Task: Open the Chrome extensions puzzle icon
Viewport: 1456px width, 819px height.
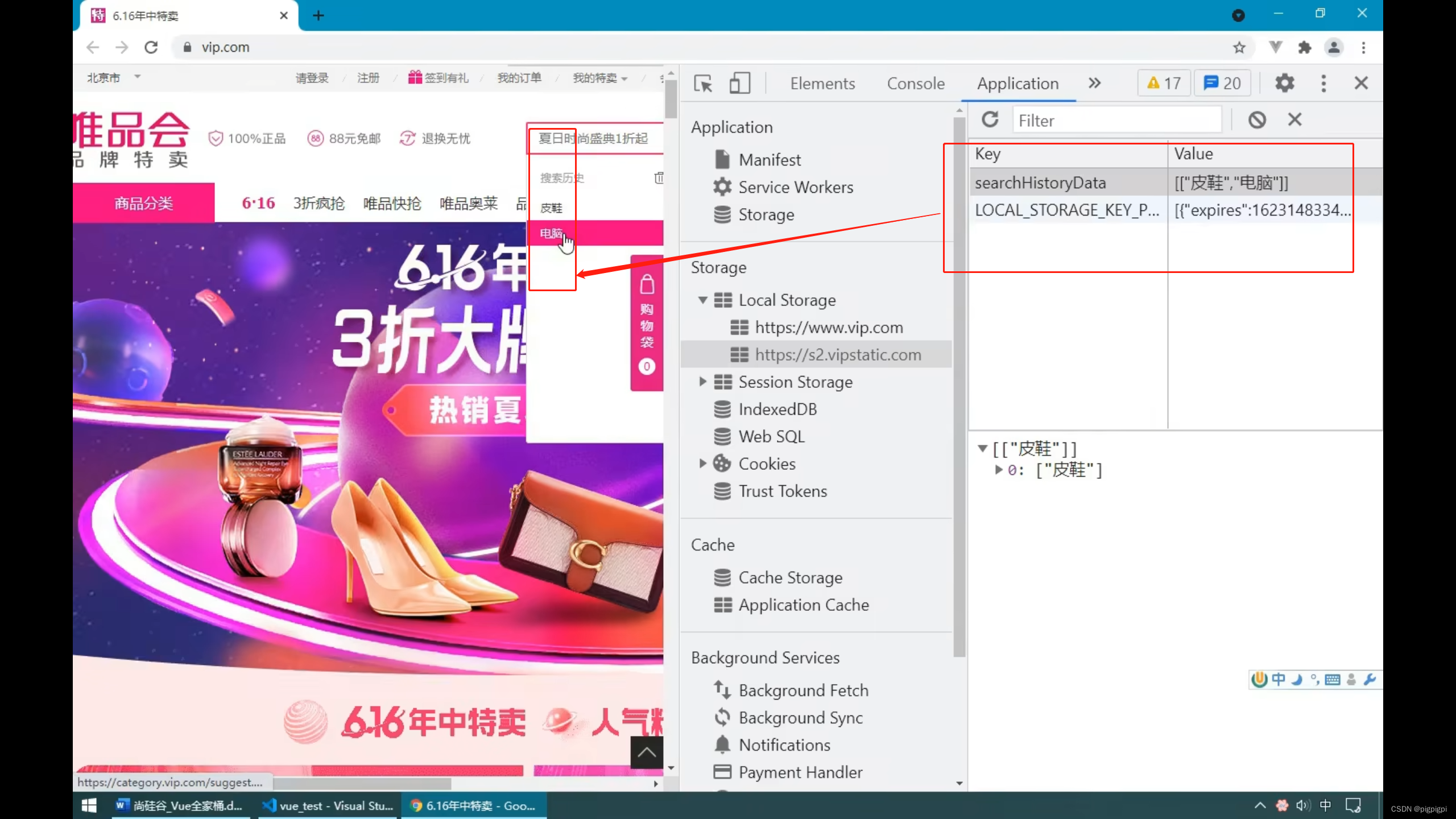Action: pyautogui.click(x=1305, y=47)
